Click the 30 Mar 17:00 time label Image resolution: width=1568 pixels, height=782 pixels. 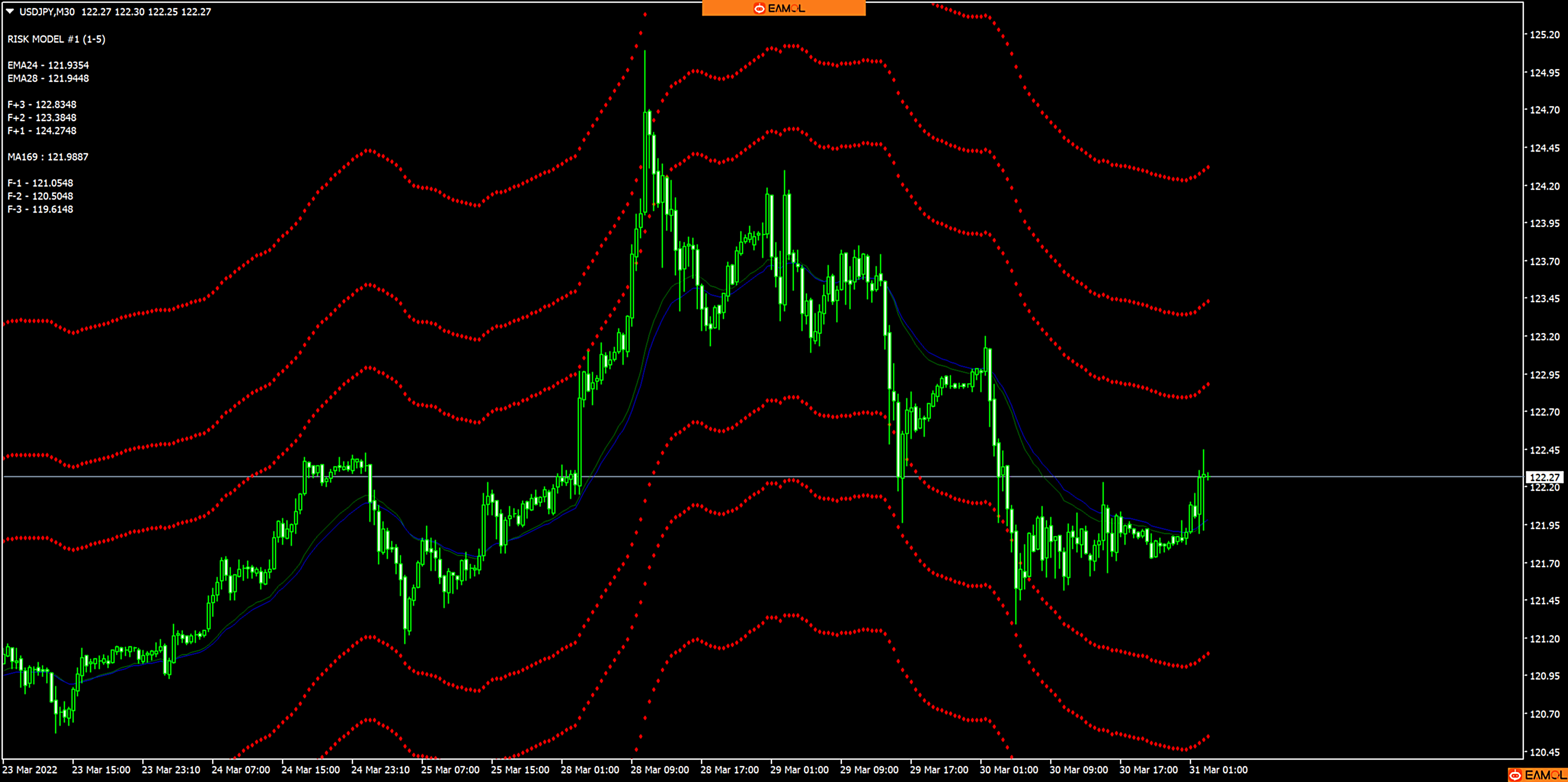click(x=1148, y=770)
